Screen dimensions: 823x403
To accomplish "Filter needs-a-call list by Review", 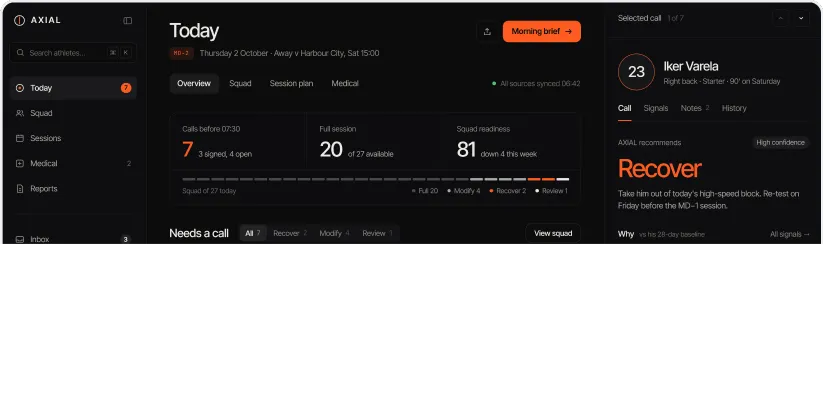I will (377, 233).
